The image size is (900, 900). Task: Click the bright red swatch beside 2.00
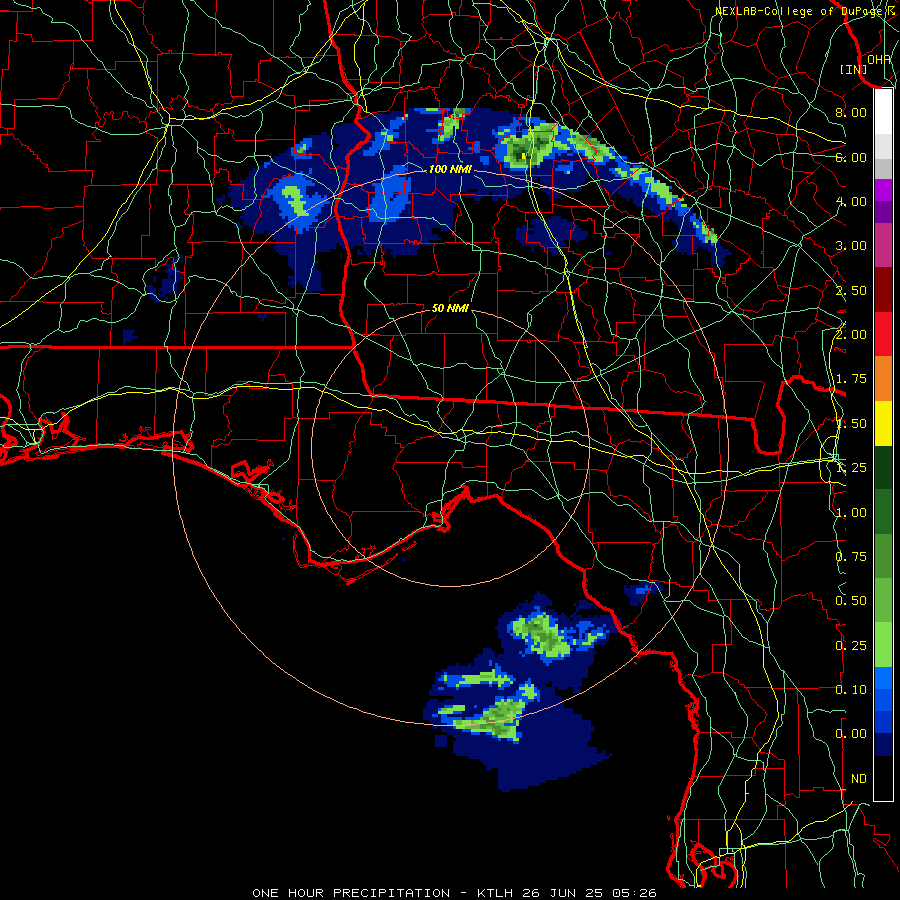point(883,334)
